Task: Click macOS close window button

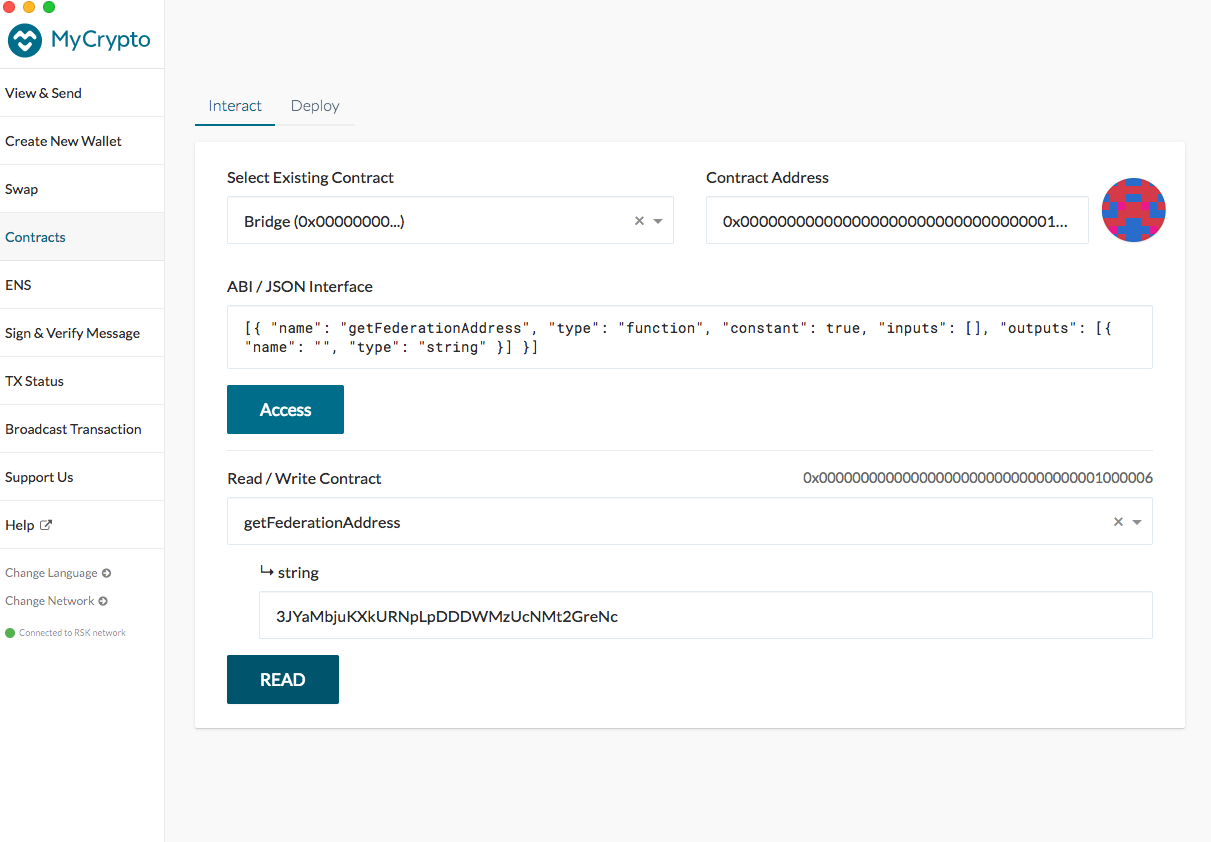Action: (9, 7)
